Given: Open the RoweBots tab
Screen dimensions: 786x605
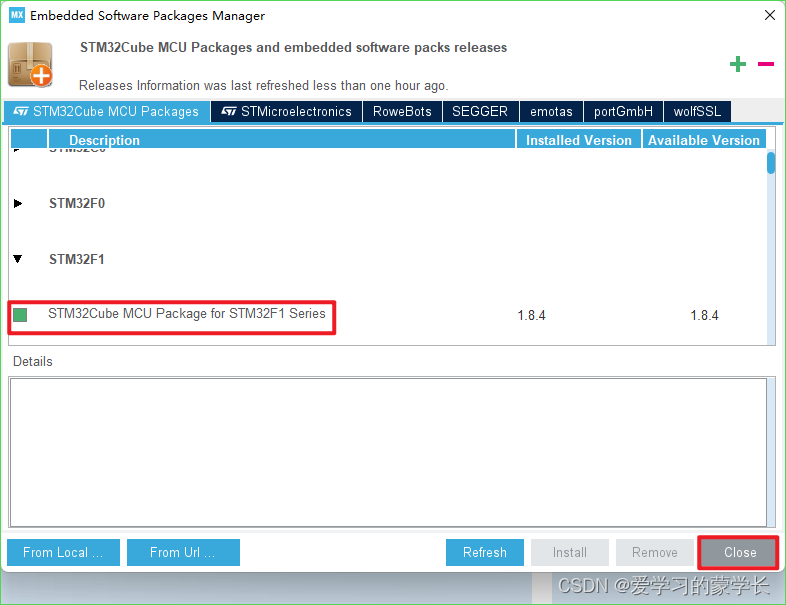Looking at the screenshot, I should [402, 111].
